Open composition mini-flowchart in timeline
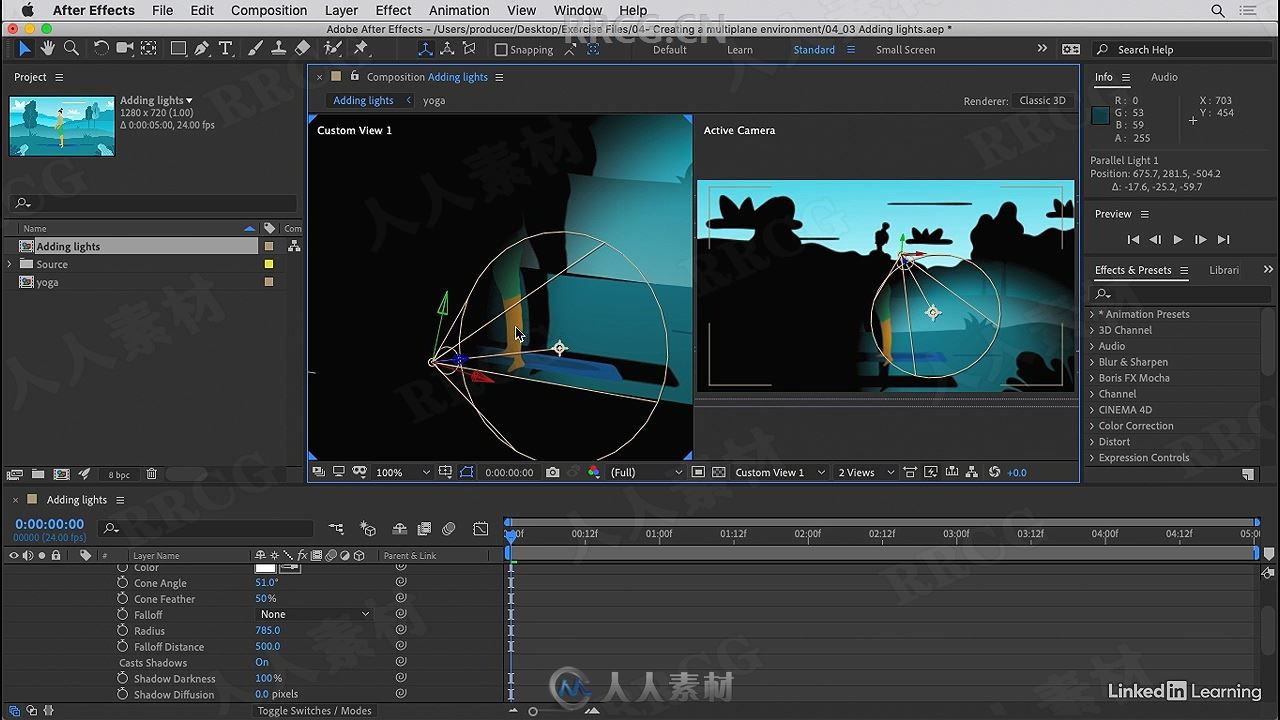Screen dimensions: 1280x720 [336, 529]
